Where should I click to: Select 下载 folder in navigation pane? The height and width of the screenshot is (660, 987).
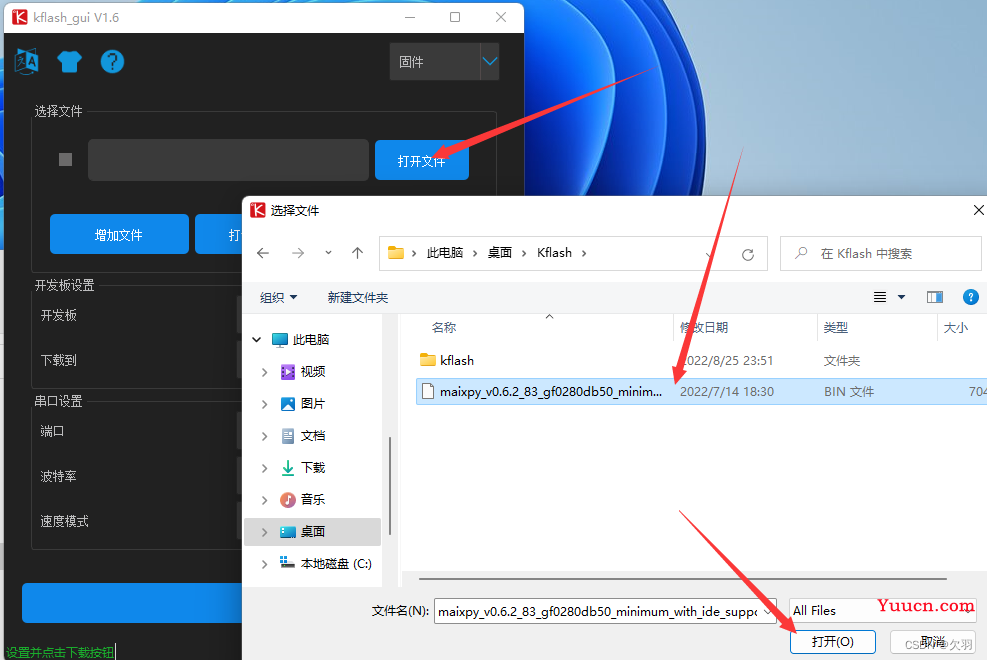(313, 467)
